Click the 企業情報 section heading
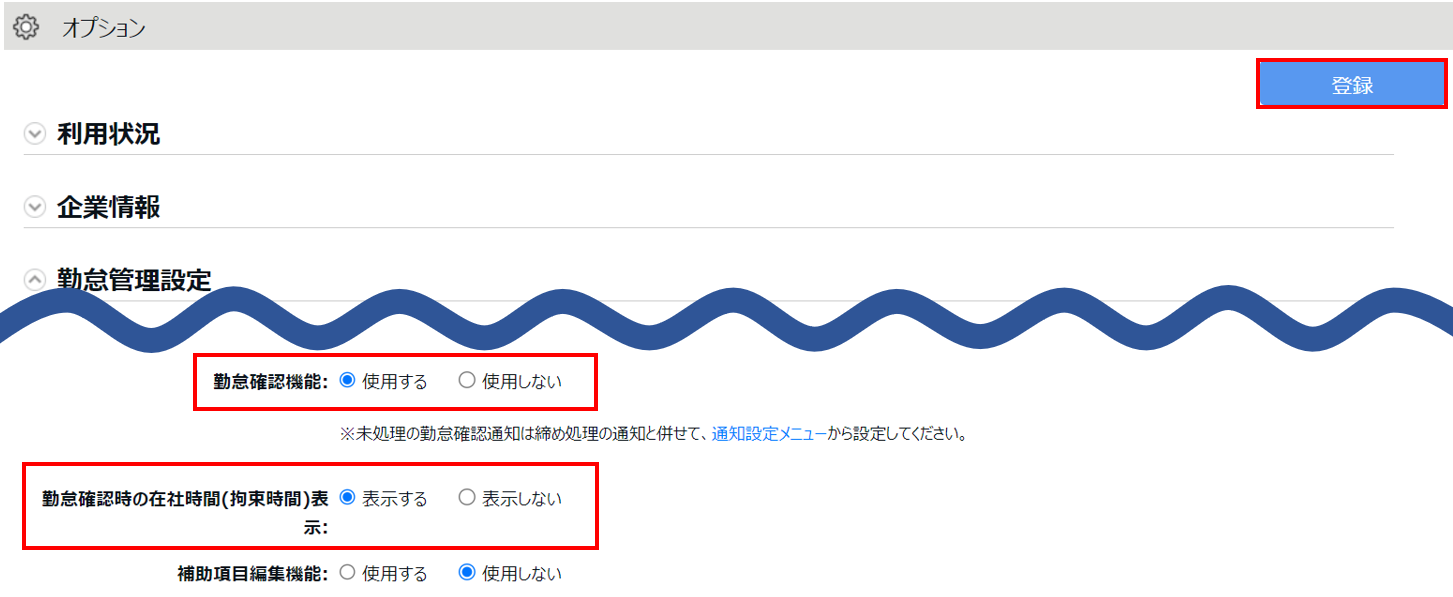The image size is (1453, 597). pos(108,207)
